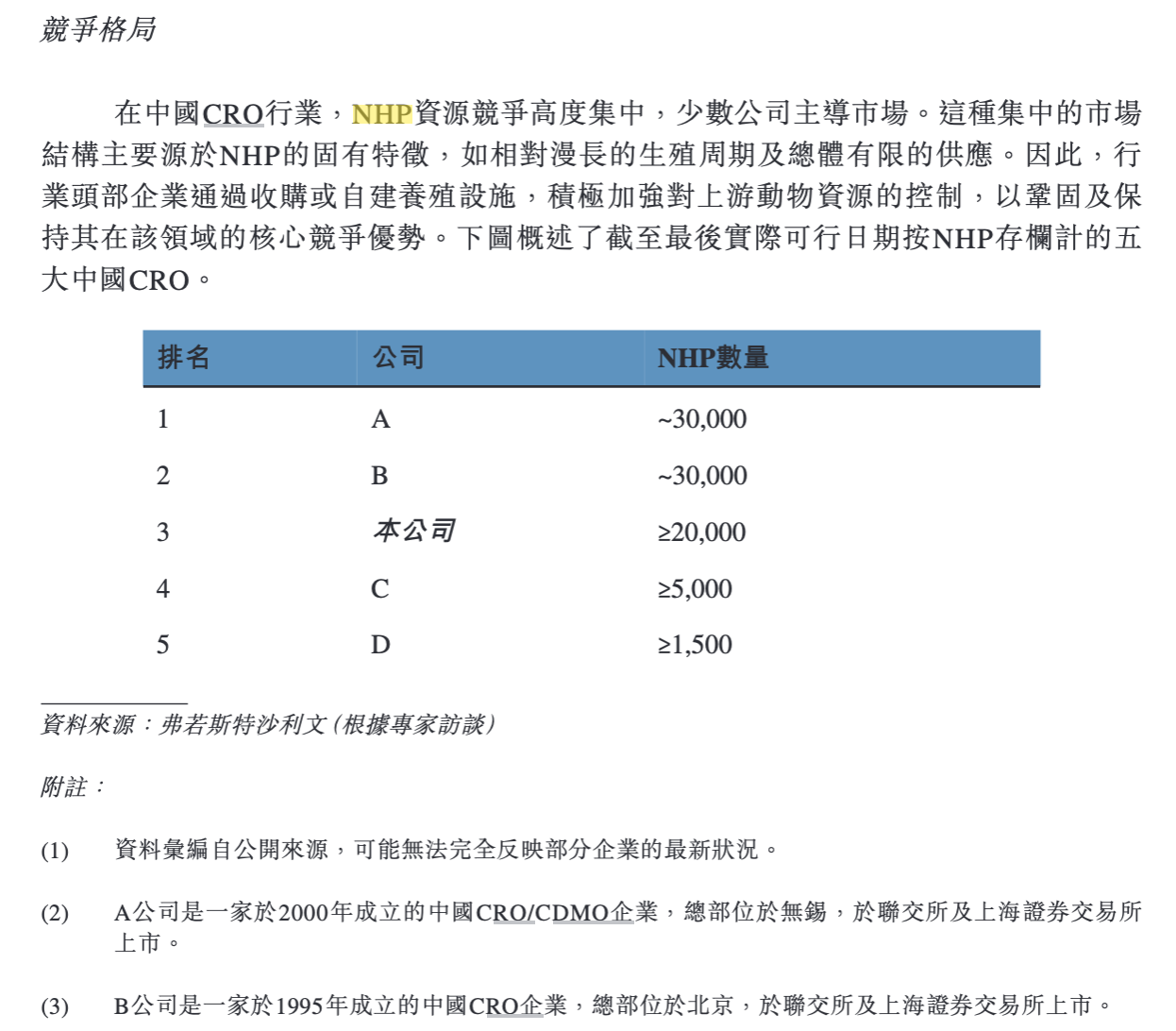Click footnote number (2)
This screenshot has height=1031, width=1176.
[55, 913]
